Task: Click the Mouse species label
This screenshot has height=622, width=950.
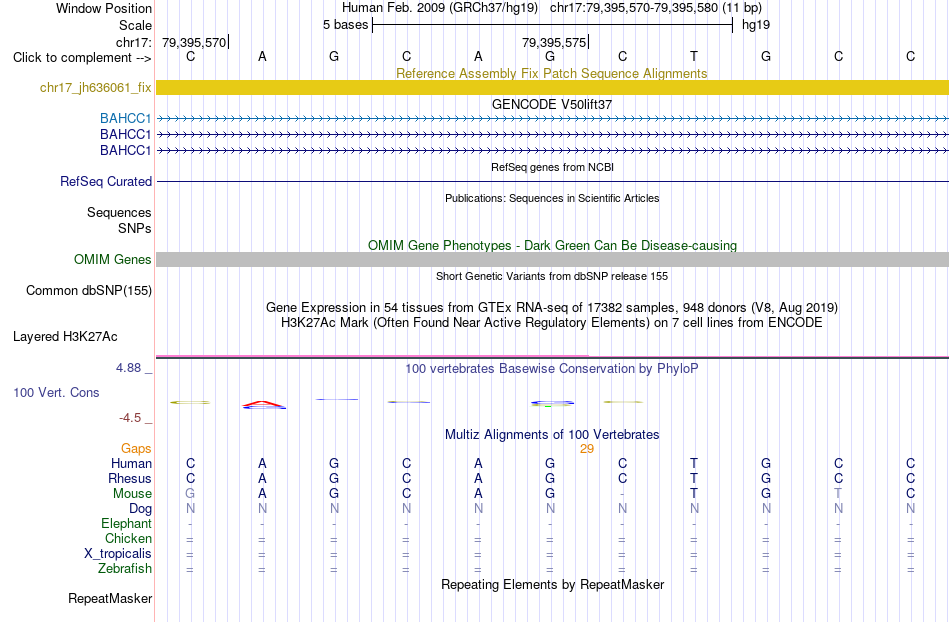Action: (132, 494)
